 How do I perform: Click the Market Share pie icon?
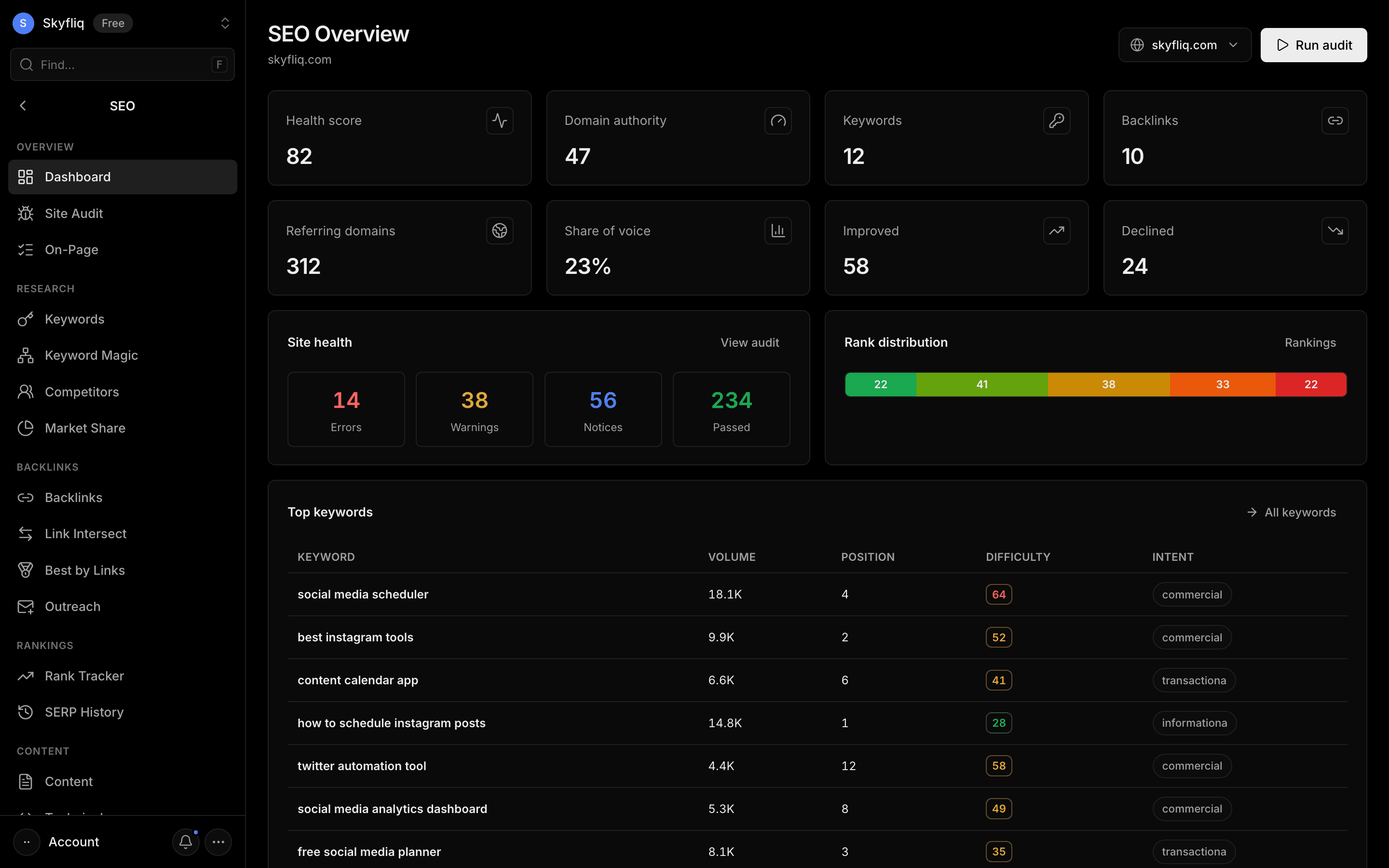click(25, 428)
